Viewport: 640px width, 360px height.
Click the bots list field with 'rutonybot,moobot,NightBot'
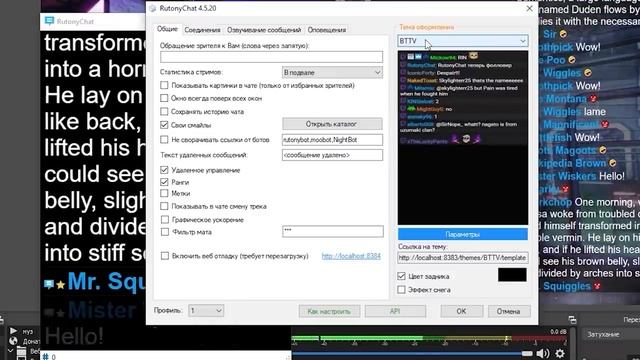(332, 140)
